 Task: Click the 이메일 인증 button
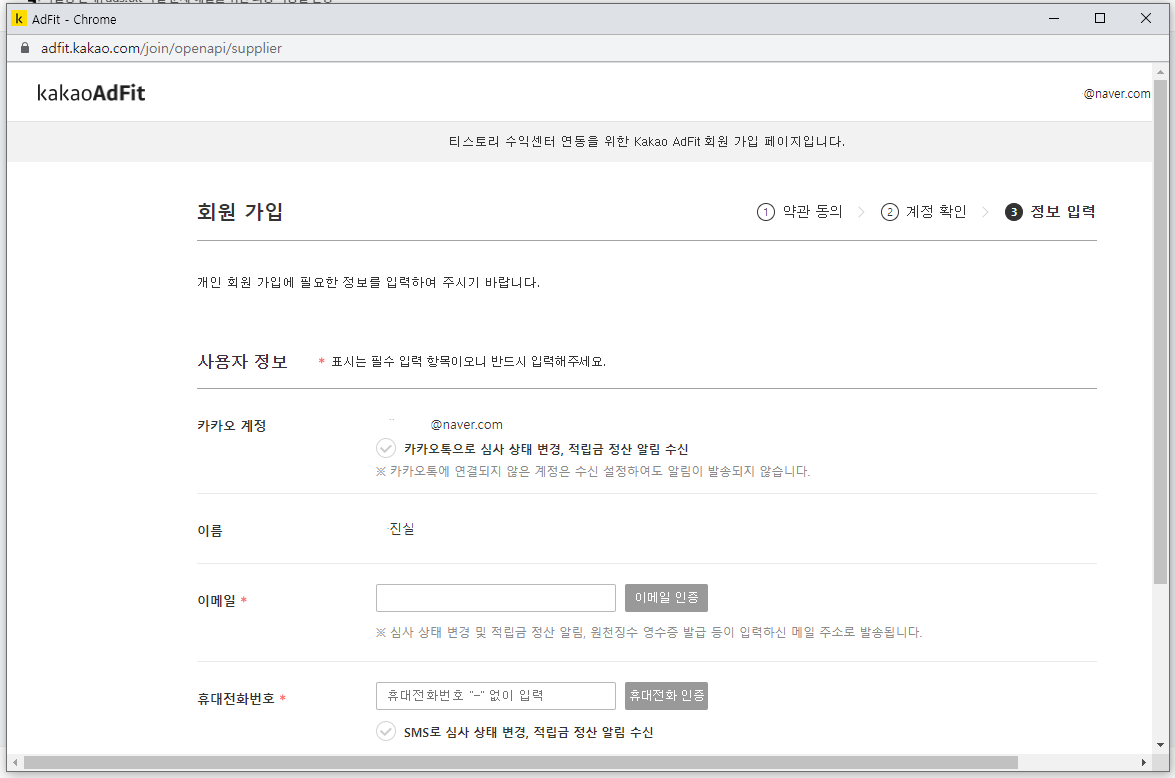tap(666, 598)
